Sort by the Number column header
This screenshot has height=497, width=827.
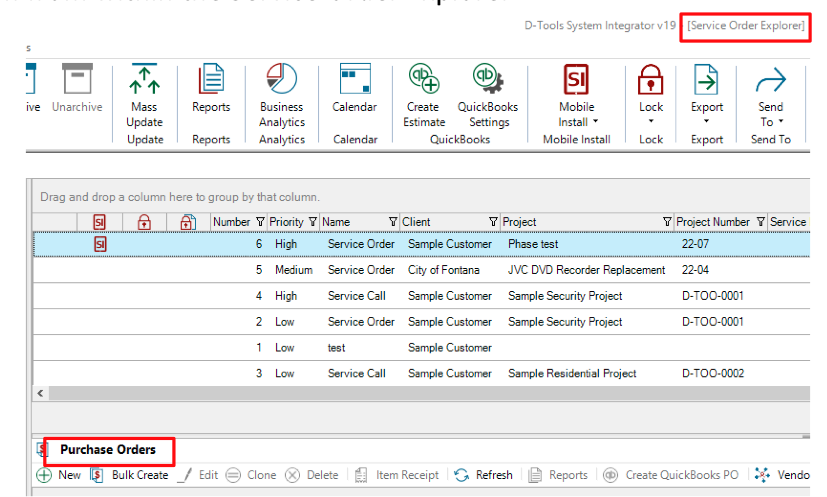(x=232, y=222)
